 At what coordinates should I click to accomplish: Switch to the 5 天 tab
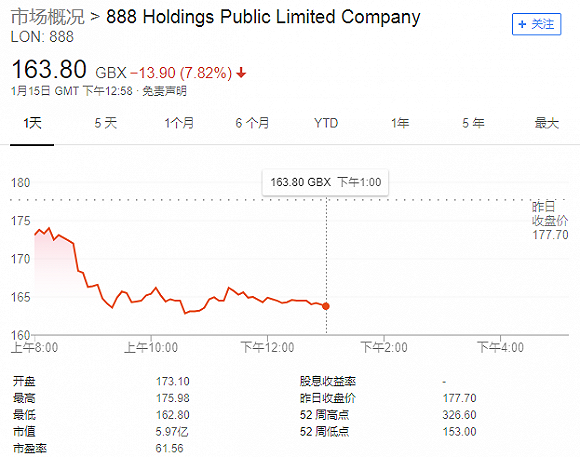tap(105, 123)
